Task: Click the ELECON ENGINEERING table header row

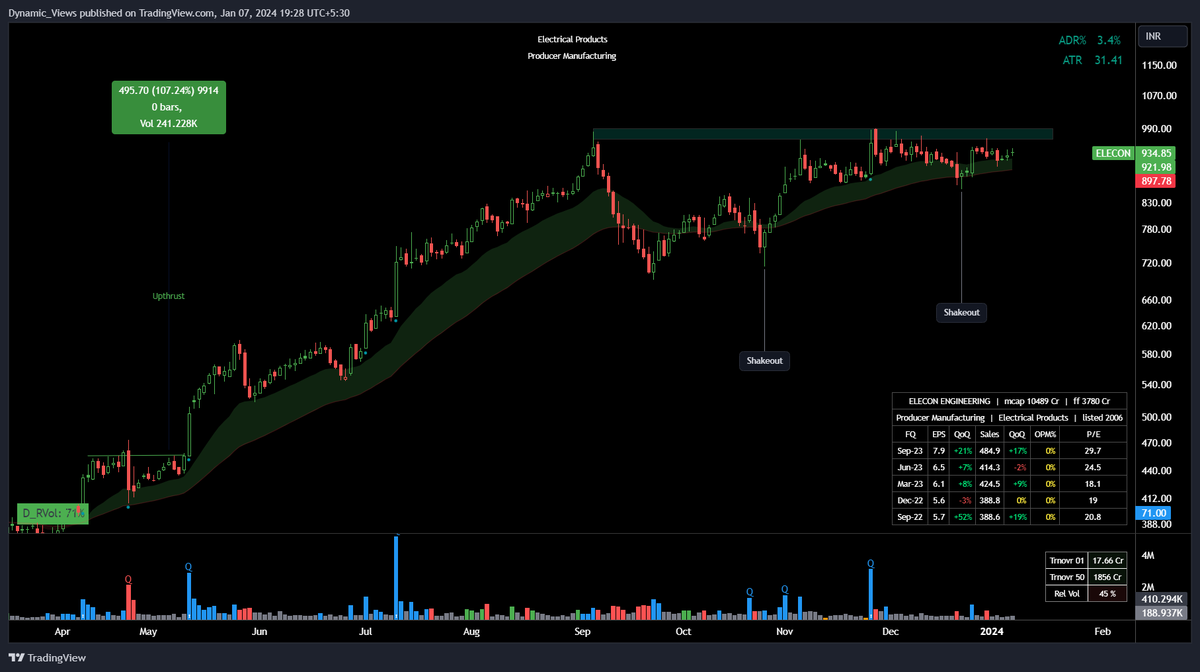Action: point(1009,401)
